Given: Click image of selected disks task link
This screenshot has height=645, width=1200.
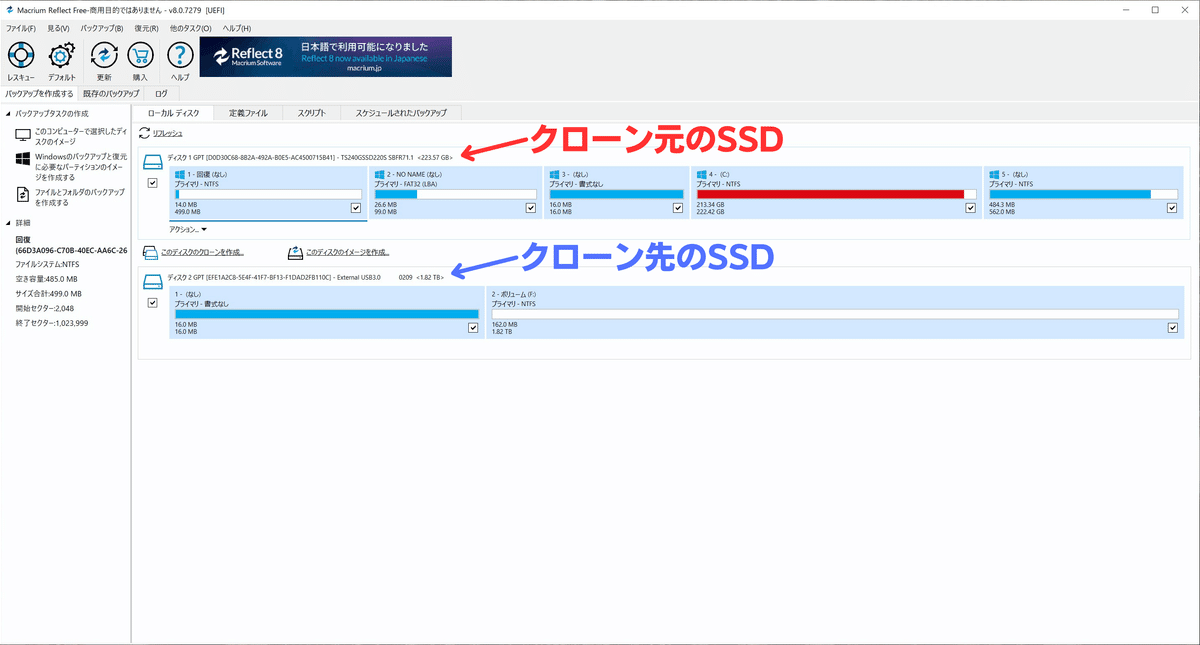Looking at the screenshot, I should (81, 135).
